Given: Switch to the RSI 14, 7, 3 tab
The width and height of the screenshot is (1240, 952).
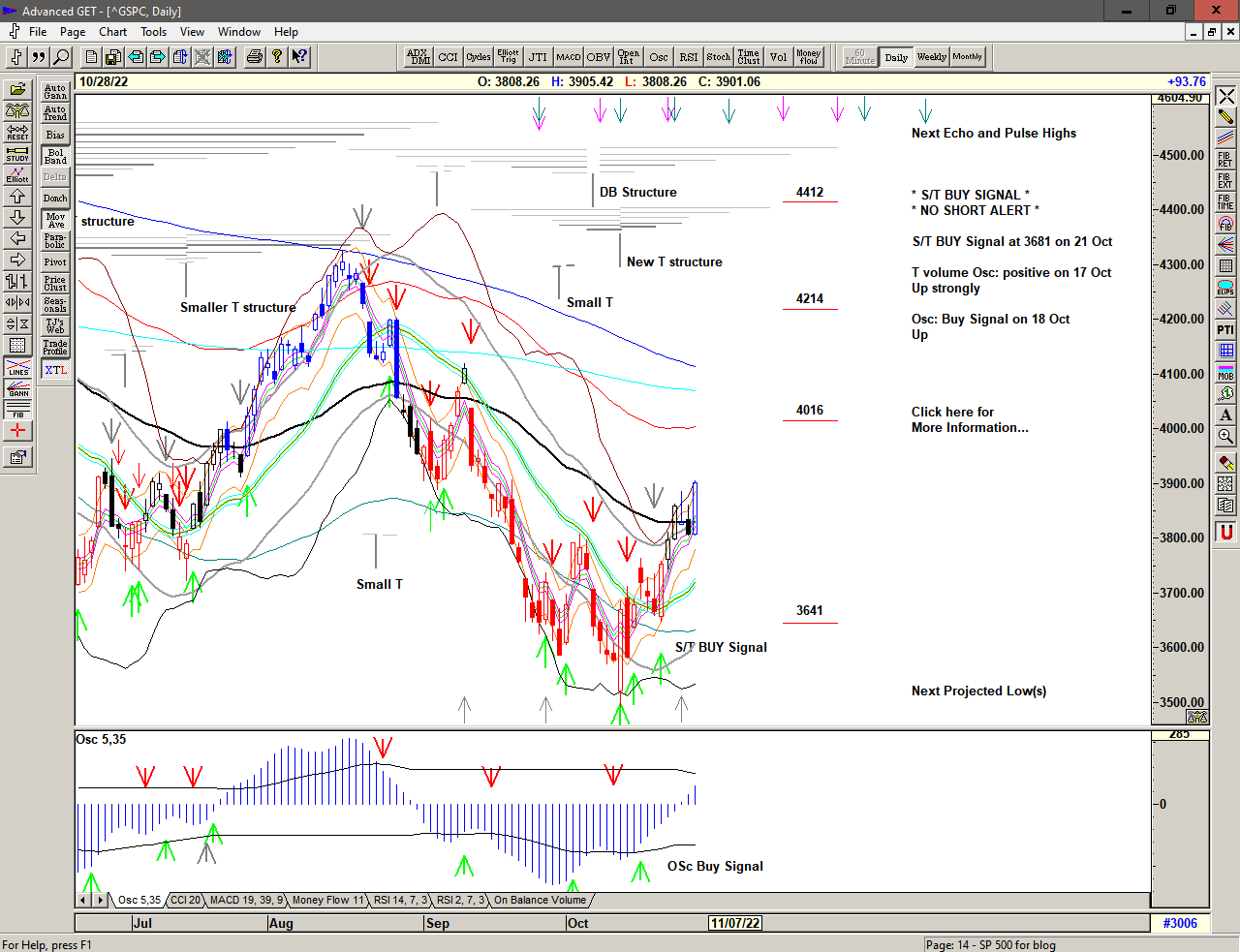Looking at the screenshot, I should pos(400,901).
